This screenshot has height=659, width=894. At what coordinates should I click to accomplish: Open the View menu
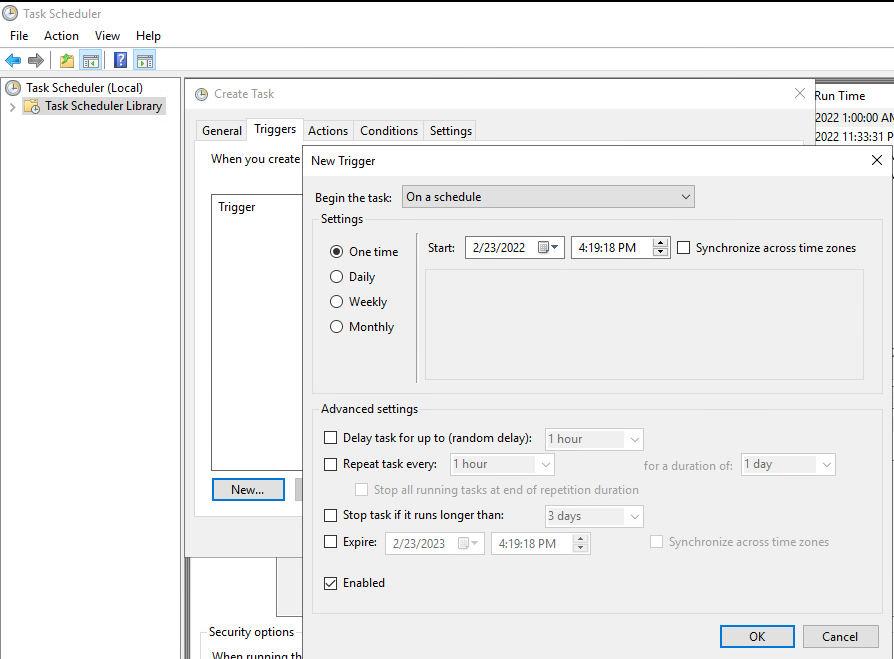pos(107,36)
